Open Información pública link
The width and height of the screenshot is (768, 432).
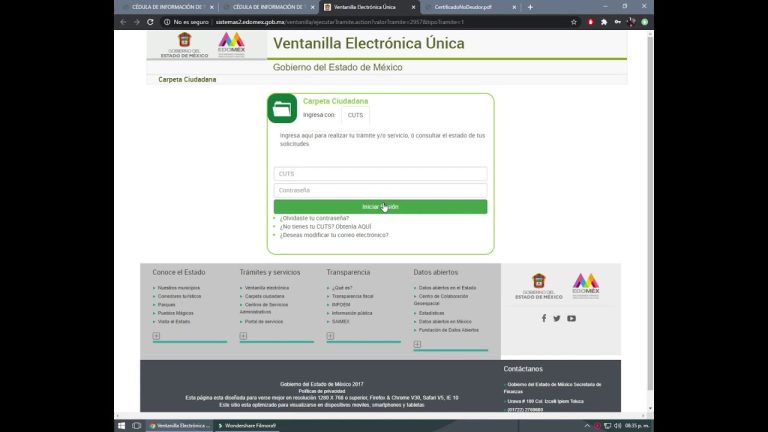point(352,313)
